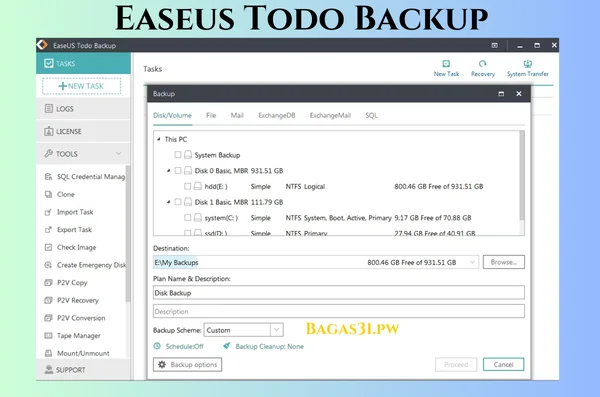Click the P2V Recovery icon

click(48, 300)
